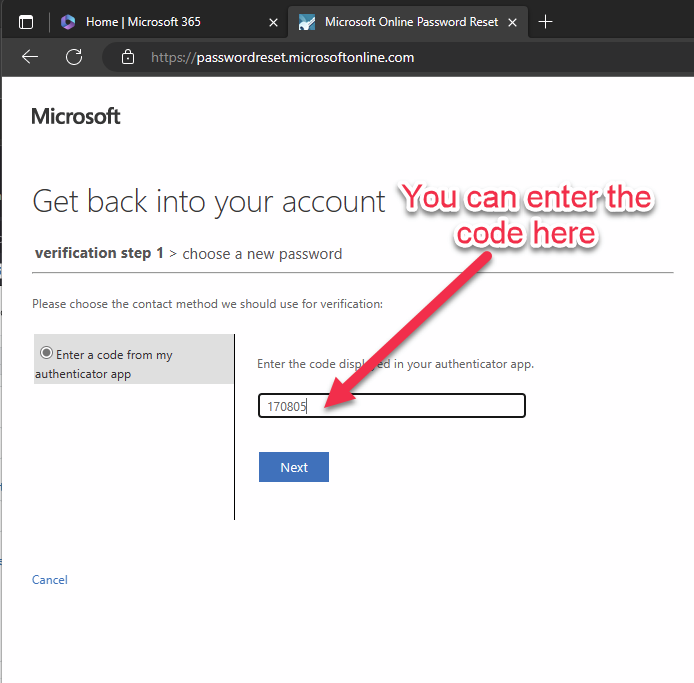Open a new tab with plus icon
The image size is (694, 683).
(x=545, y=21)
